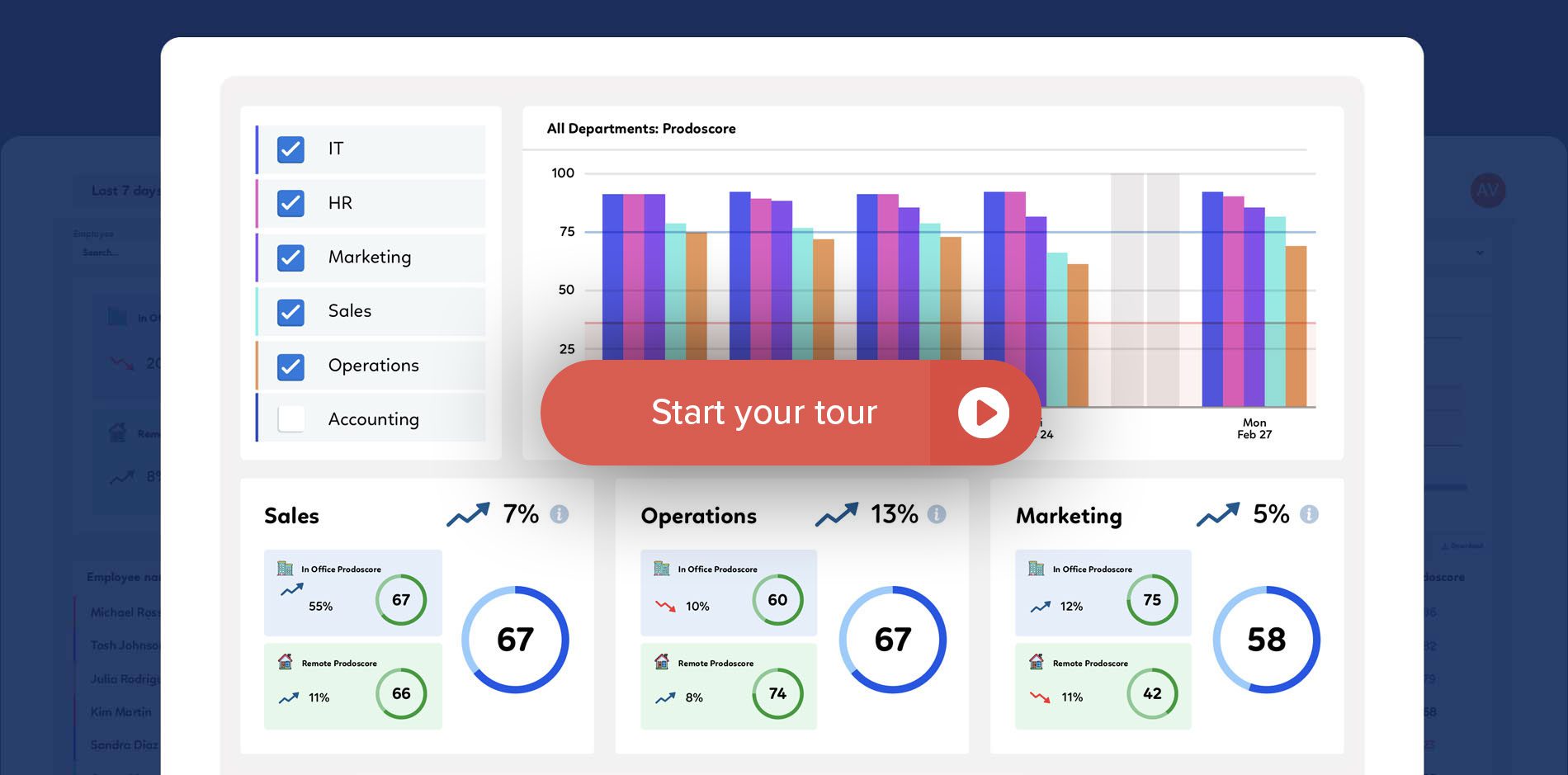Viewport: 1568px width, 775px height.
Task: Click the Mon Feb 27 axis label
Action: tap(1254, 428)
